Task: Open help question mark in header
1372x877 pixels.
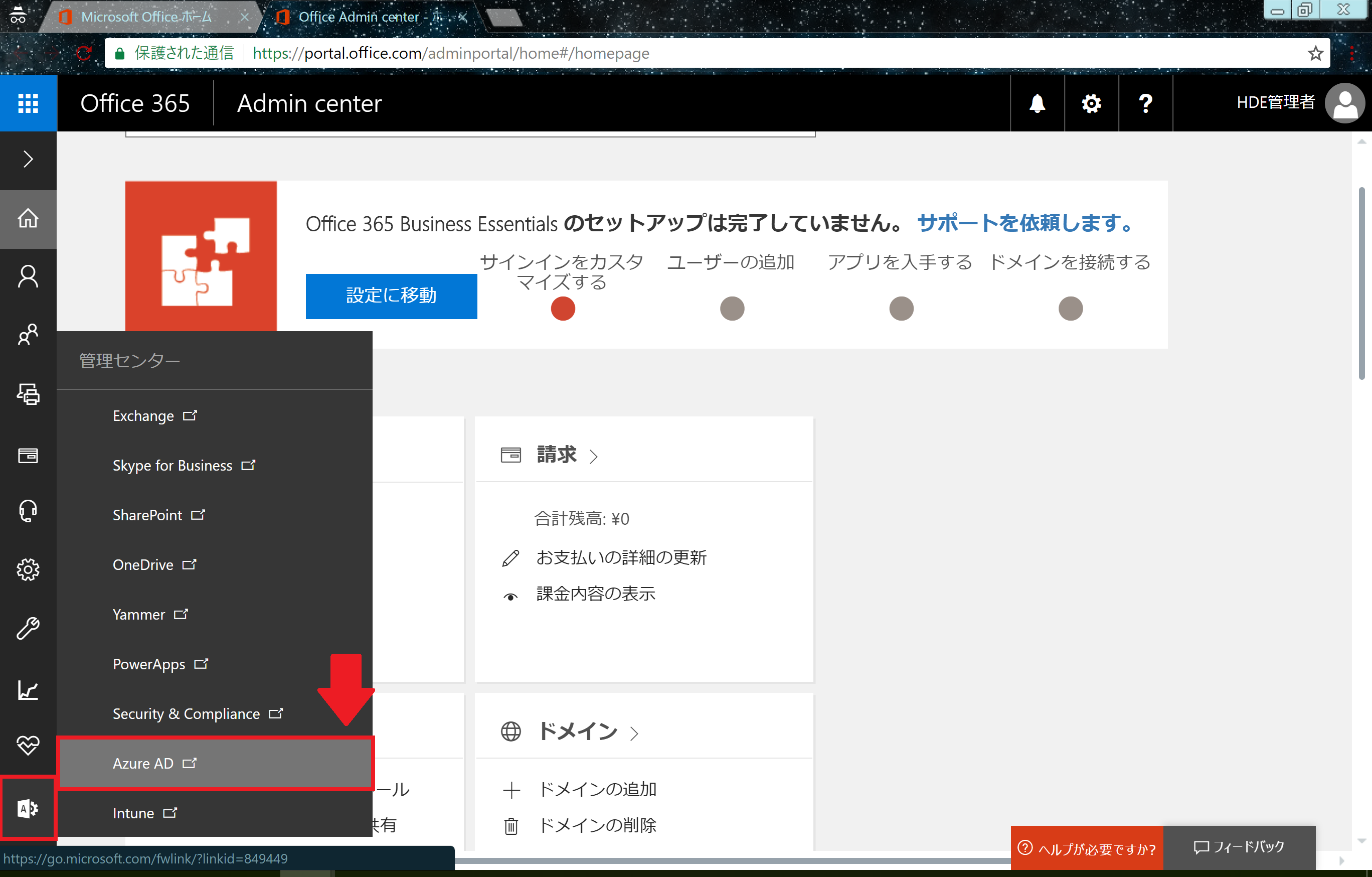Action: (x=1145, y=103)
